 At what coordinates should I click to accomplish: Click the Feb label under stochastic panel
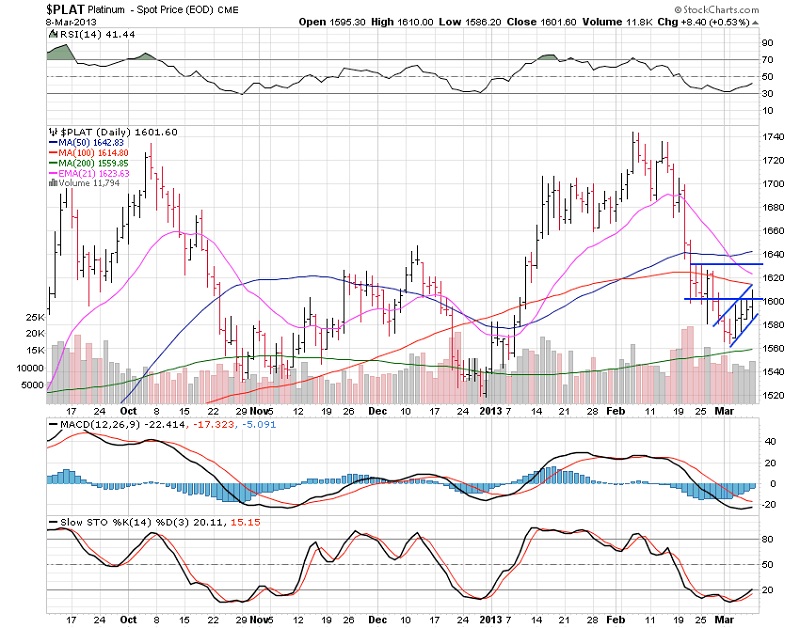pyautogui.click(x=616, y=619)
